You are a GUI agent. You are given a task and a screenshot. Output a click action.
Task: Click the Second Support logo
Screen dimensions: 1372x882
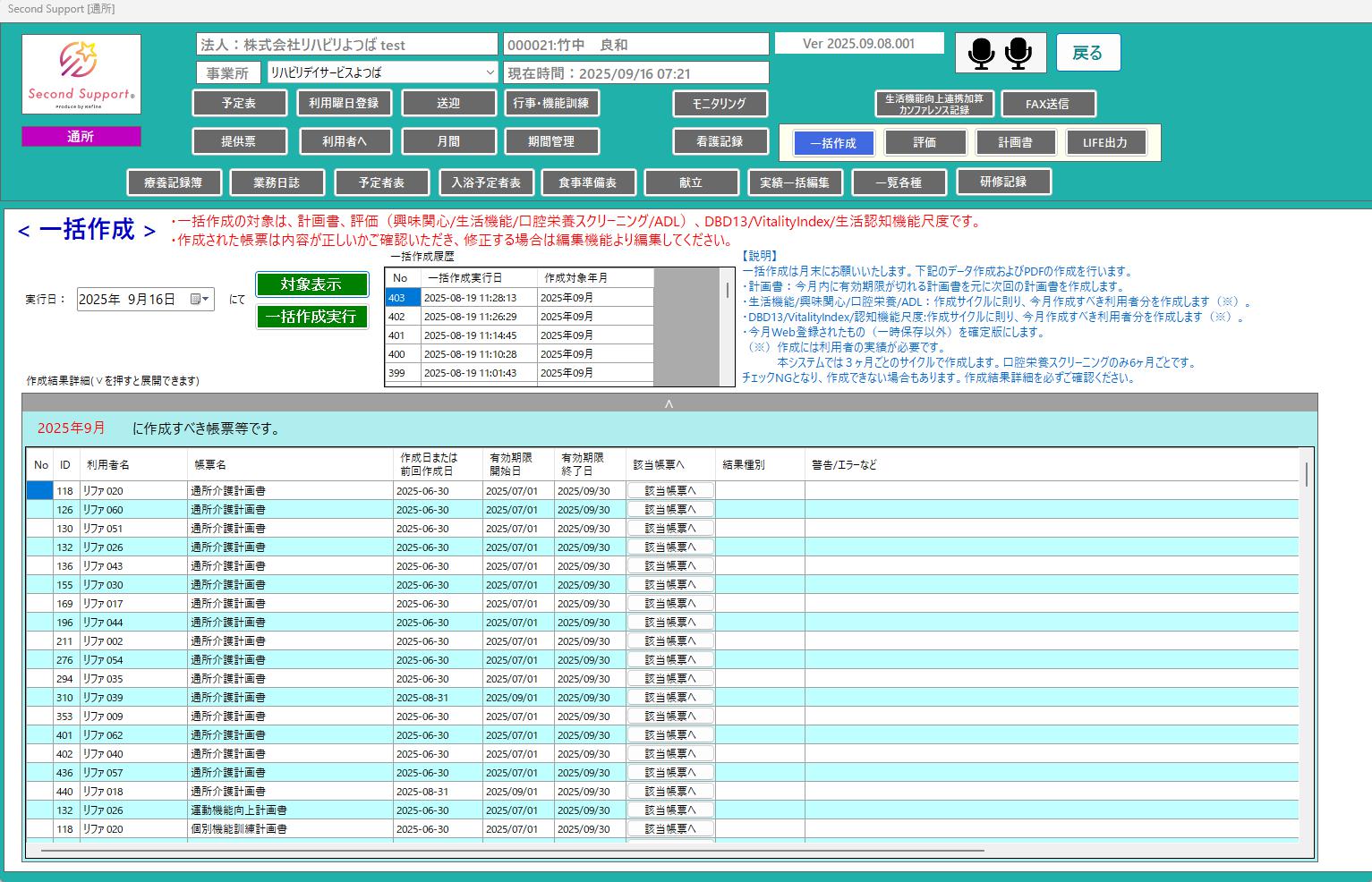[x=81, y=74]
